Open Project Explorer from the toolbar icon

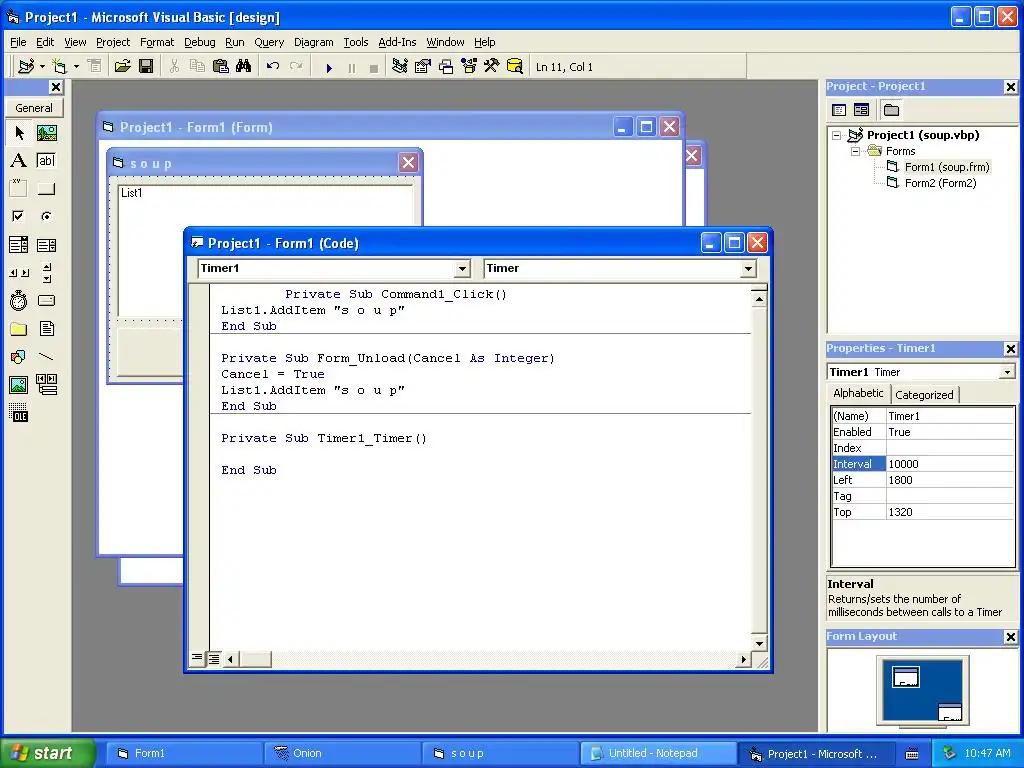pyautogui.click(x=400, y=66)
